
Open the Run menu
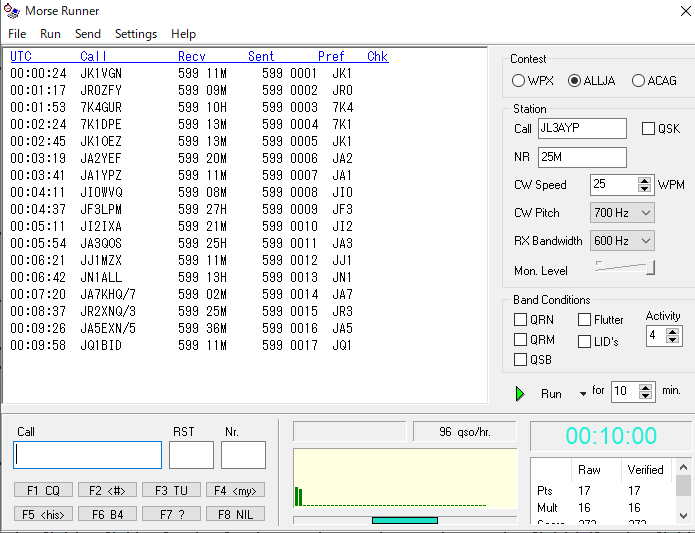point(50,34)
